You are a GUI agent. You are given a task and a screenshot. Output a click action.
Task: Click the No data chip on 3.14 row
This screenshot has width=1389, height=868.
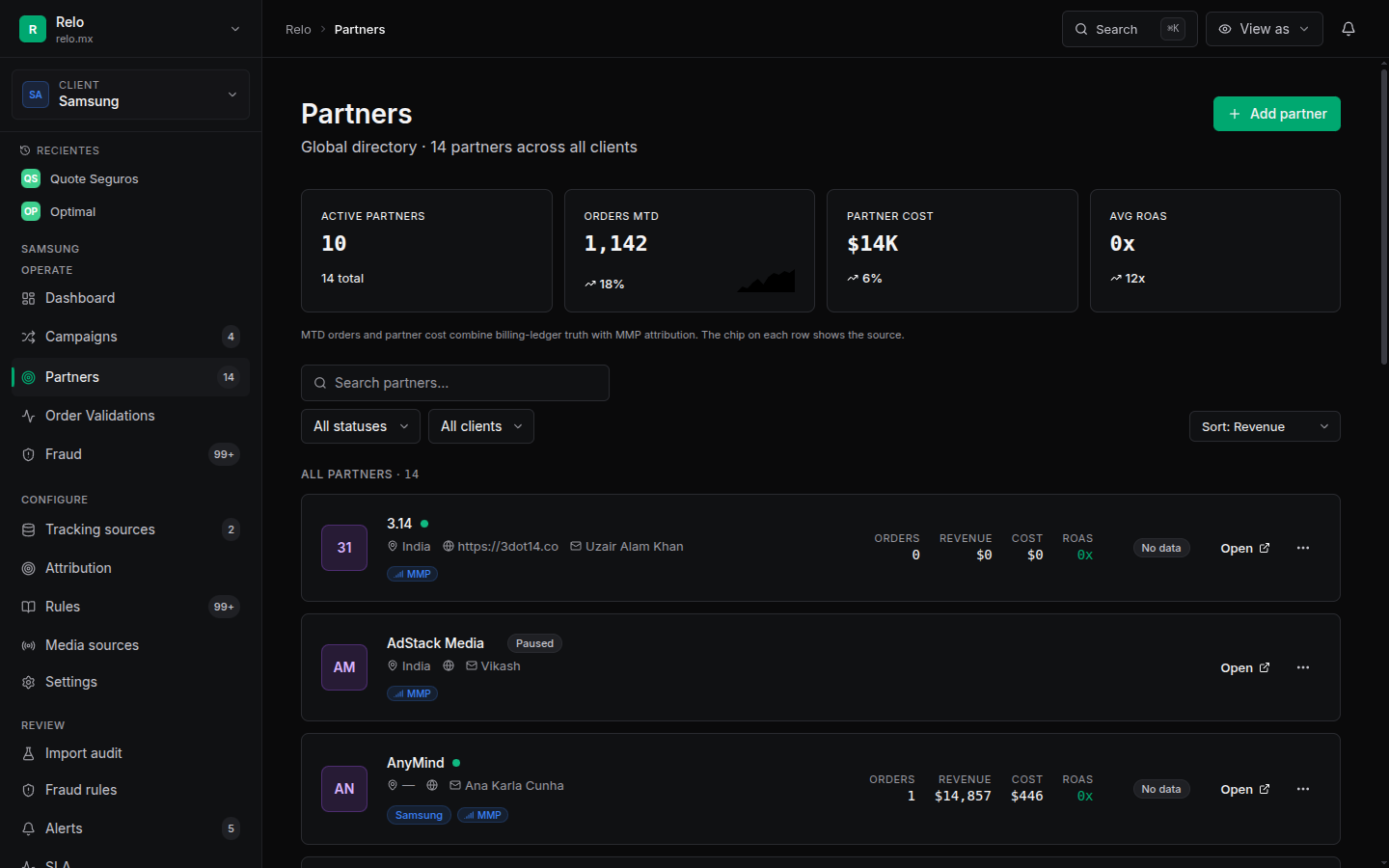coord(1161,548)
